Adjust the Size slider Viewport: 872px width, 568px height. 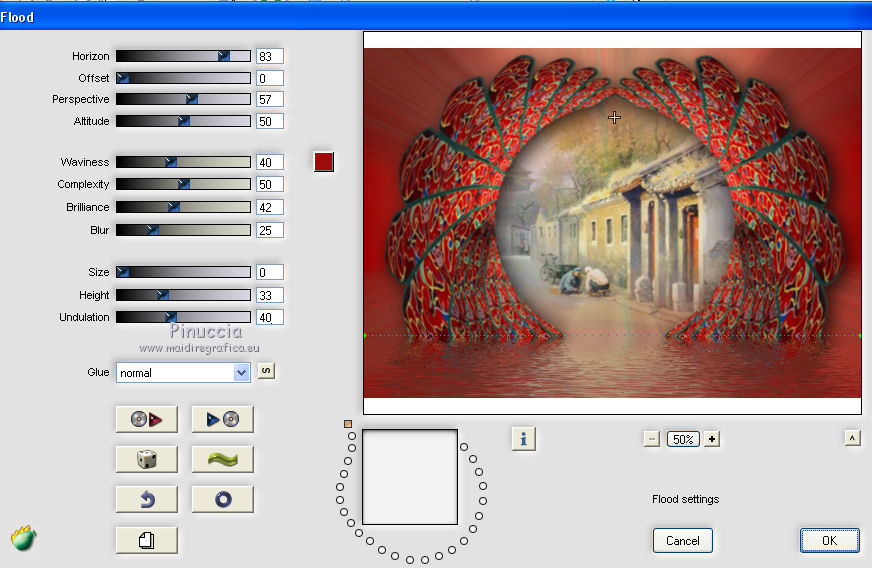[x=183, y=272]
